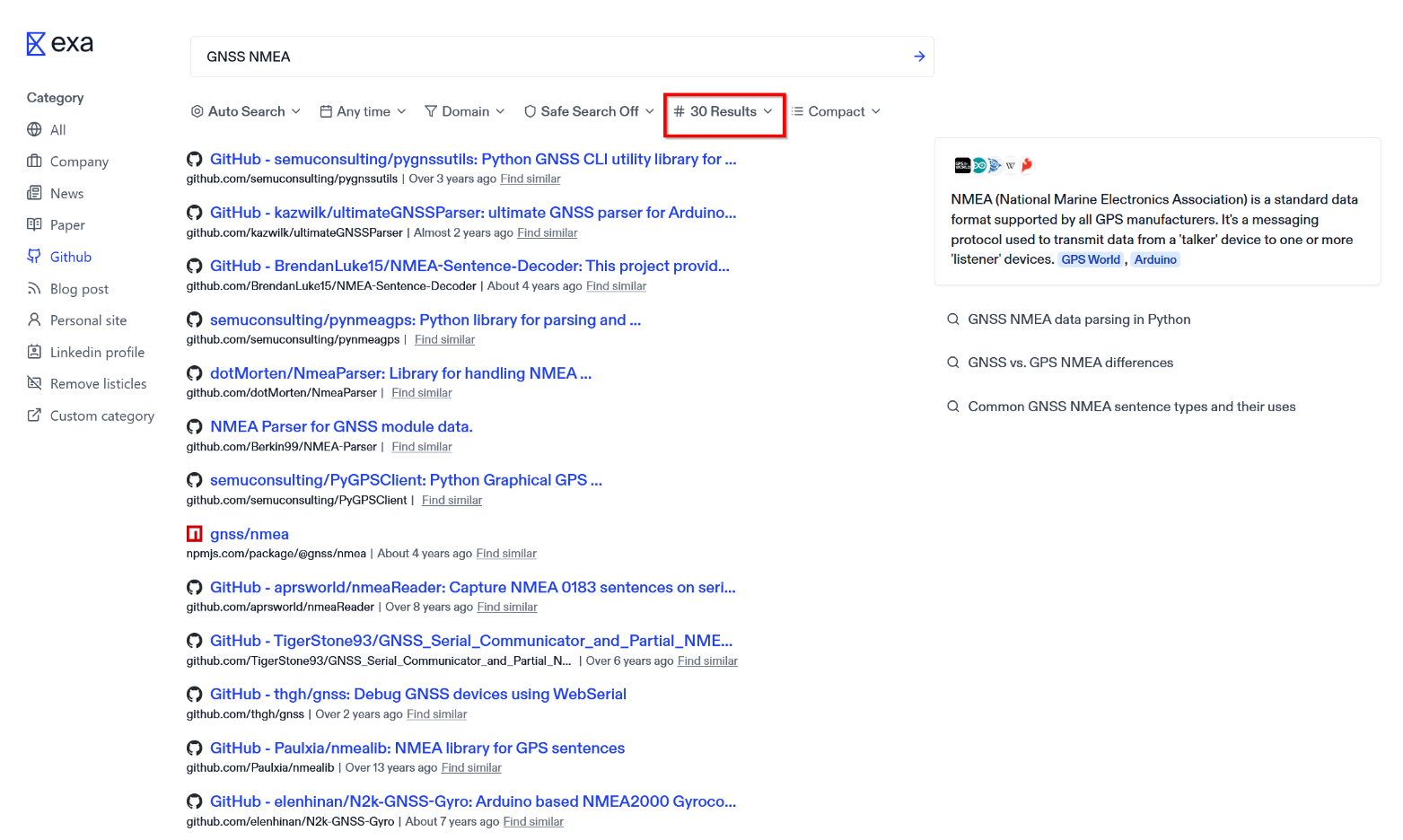Click the Arduino icon in the info card
1403x840 pixels.
(x=978, y=164)
